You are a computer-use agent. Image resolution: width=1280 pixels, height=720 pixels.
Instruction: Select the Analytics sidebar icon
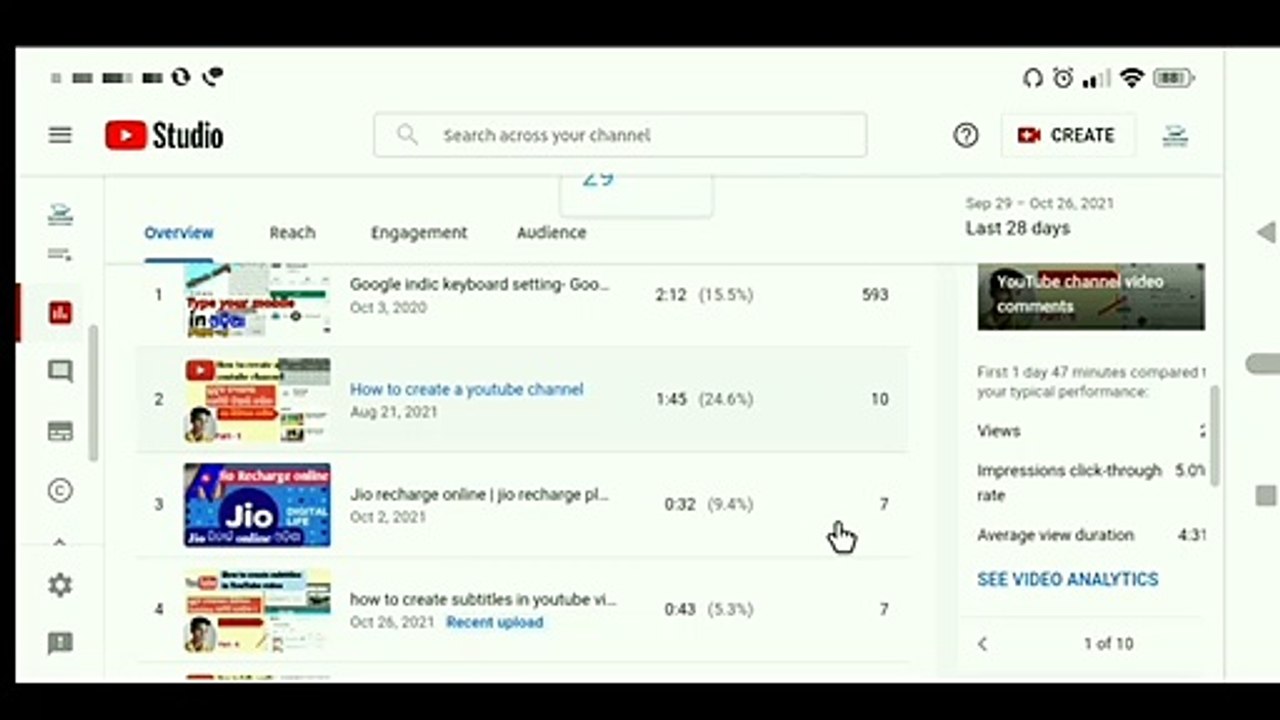60,313
